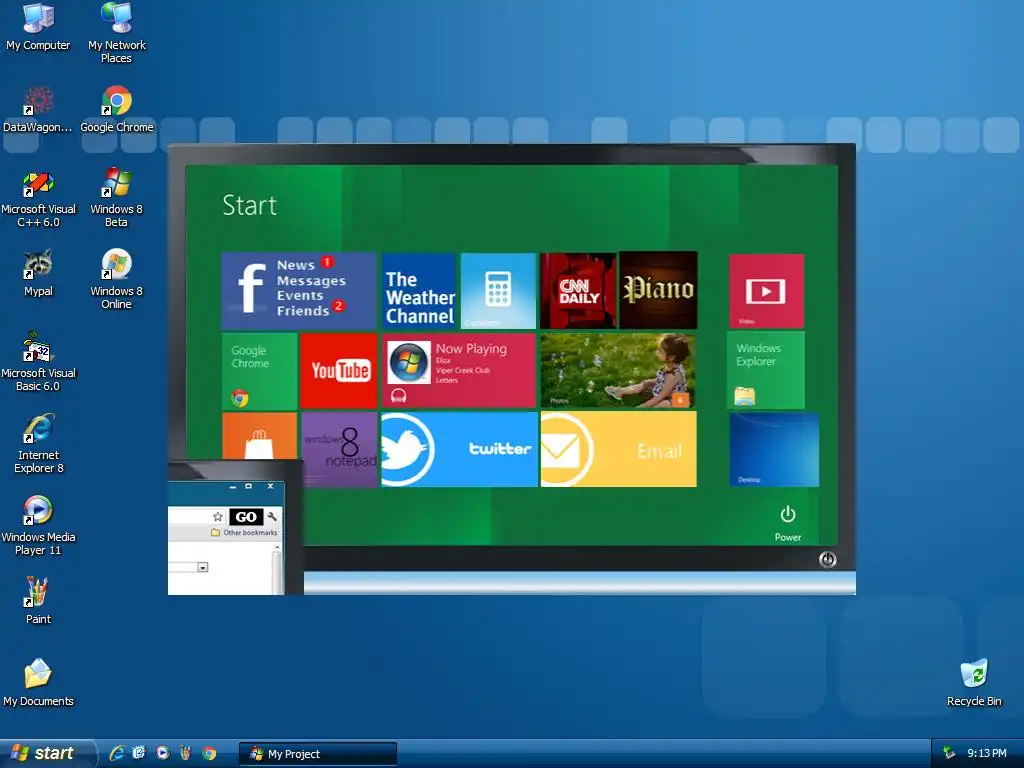
Task: Click the GO button in small browser
Action: [x=246, y=517]
